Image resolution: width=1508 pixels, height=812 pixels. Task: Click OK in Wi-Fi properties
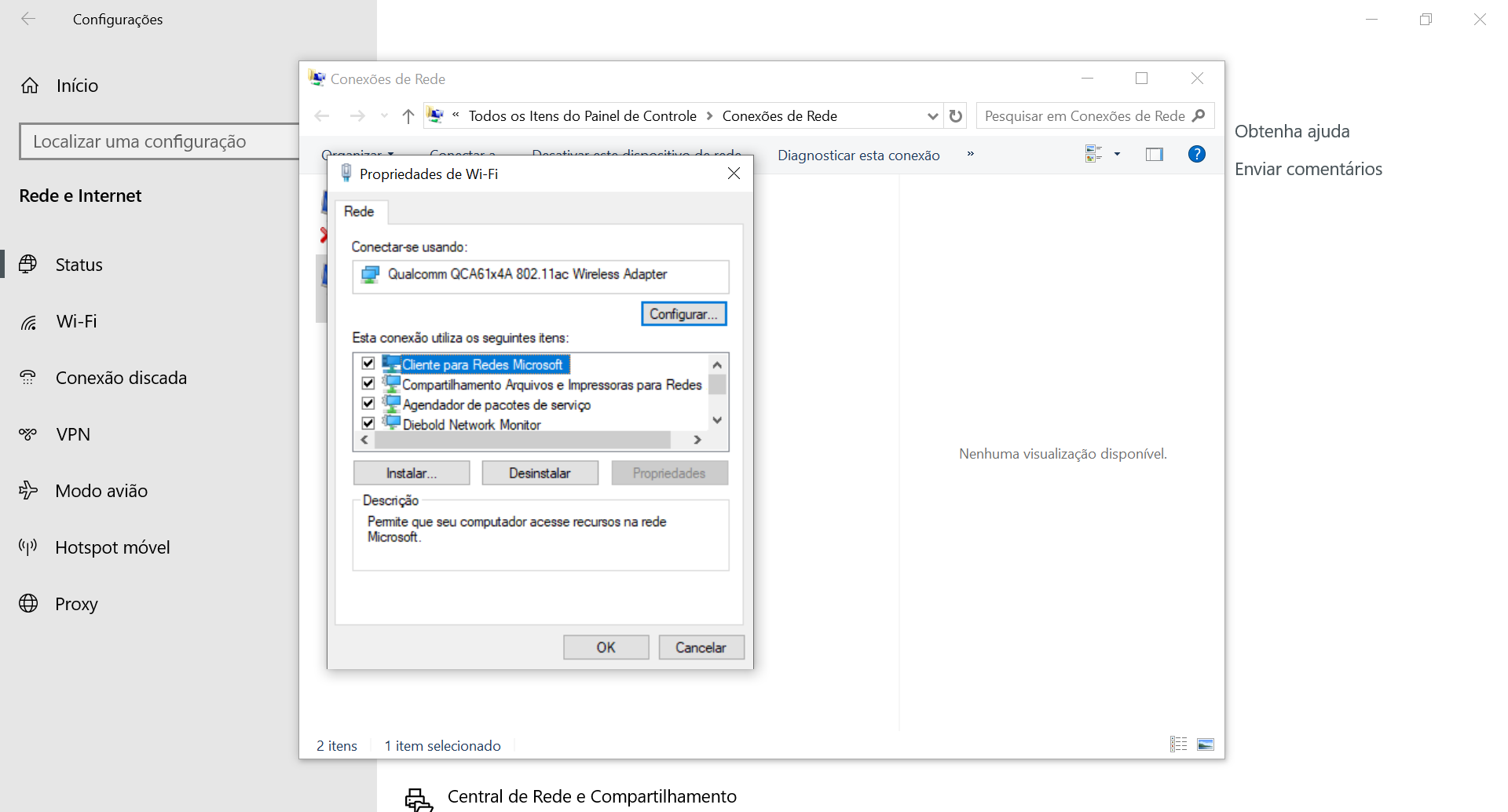(x=606, y=647)
